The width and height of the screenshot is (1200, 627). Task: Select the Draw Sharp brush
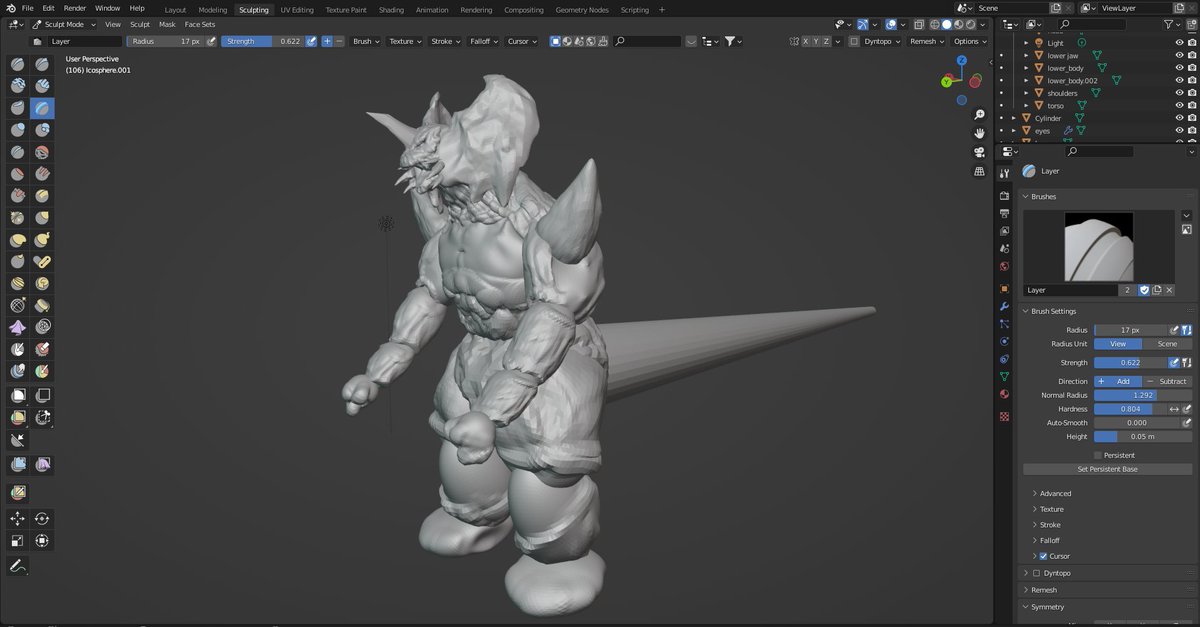(x=42, y=64)
